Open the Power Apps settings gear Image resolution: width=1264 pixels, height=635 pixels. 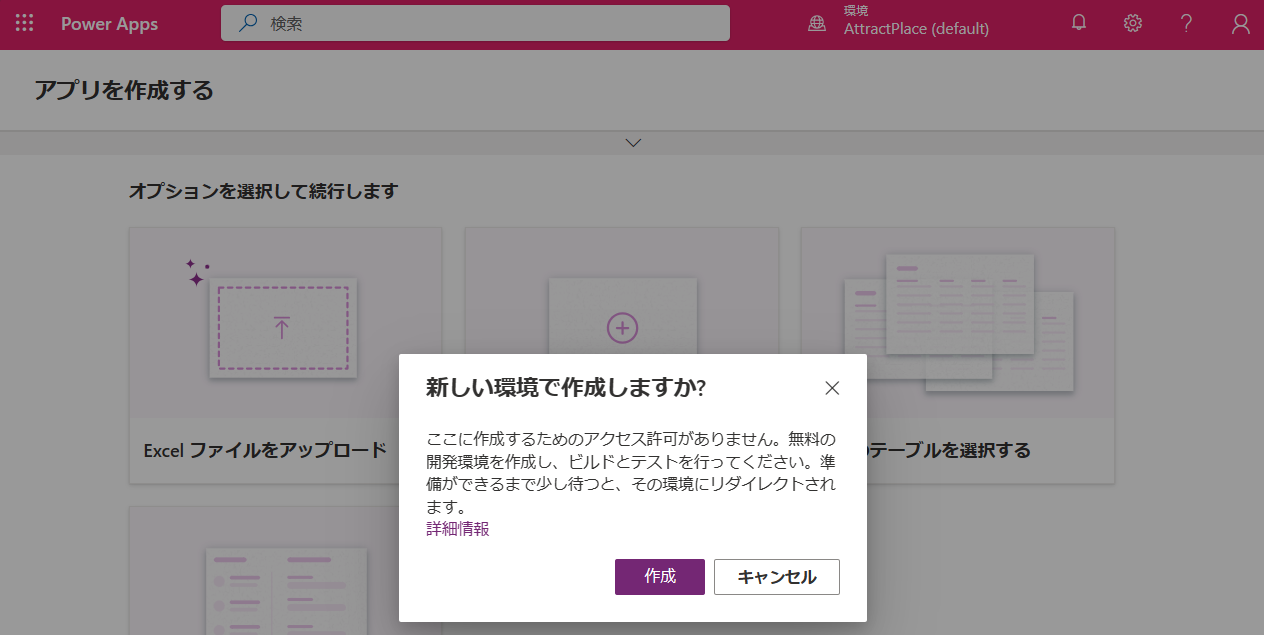tap(1132, 23)
